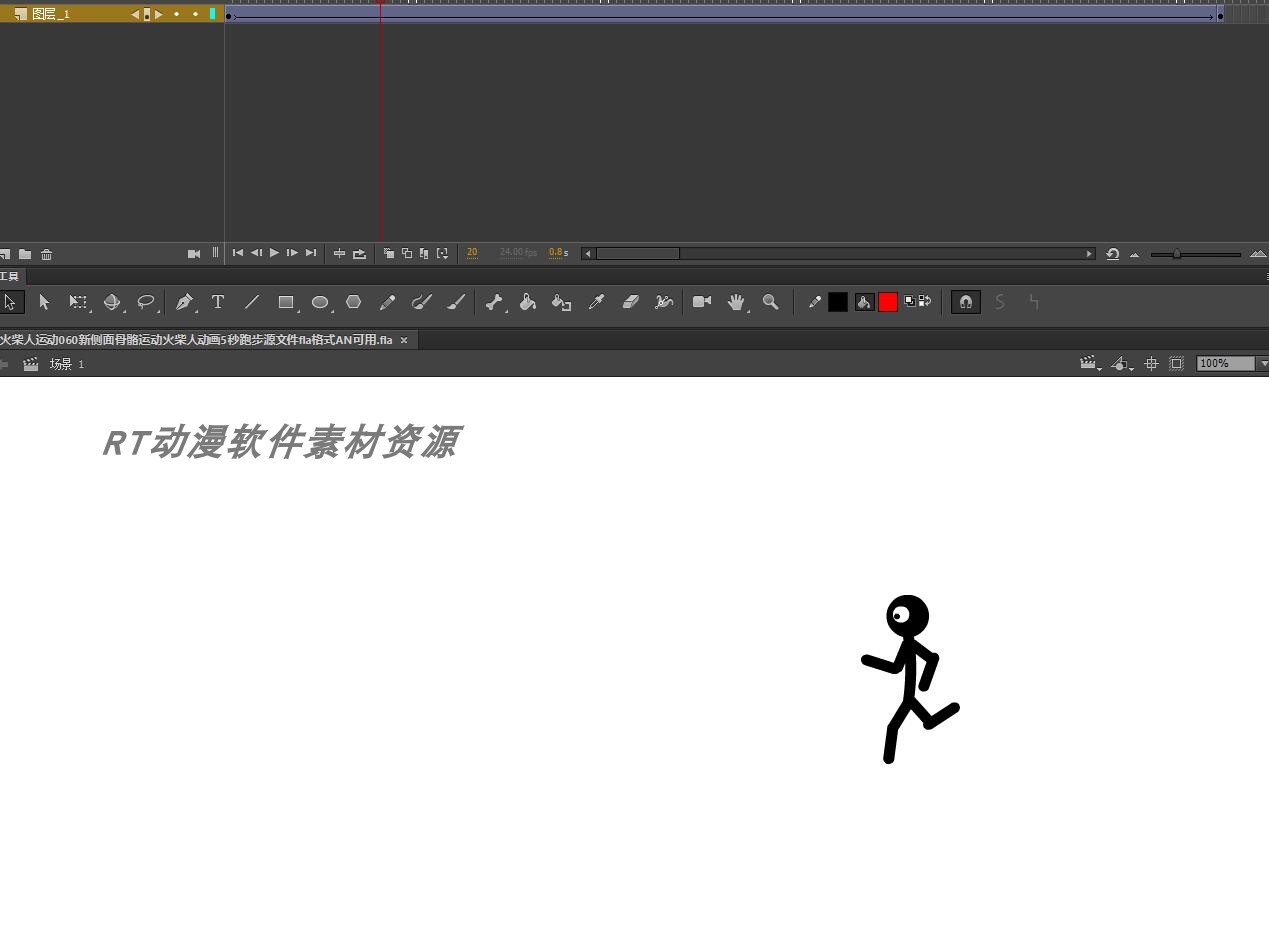
Task: Toggle loop playback
Action: tap(360, 254)
